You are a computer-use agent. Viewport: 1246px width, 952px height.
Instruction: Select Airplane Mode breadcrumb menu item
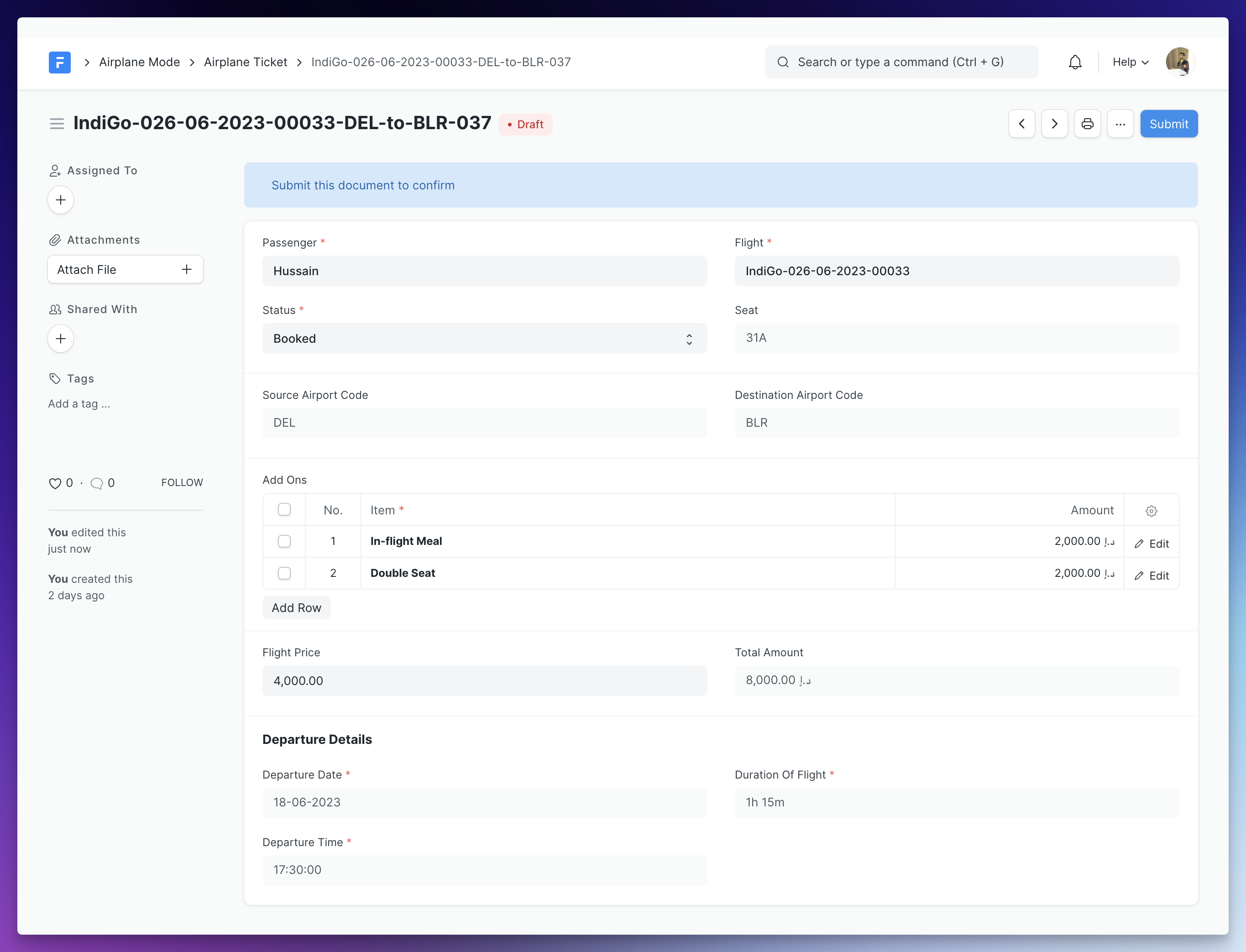pos(139,62)
